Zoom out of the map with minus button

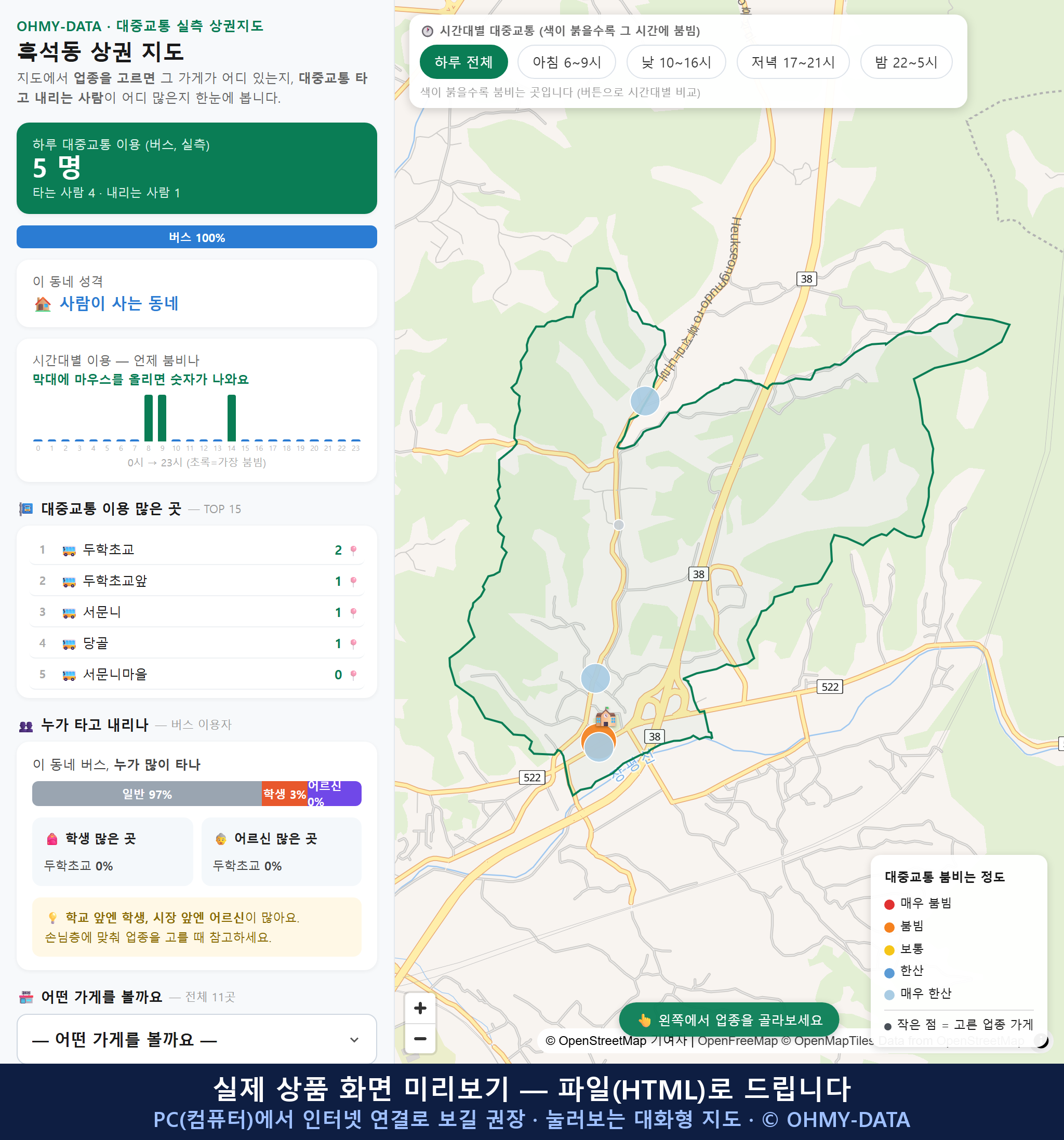point(420,1039)
